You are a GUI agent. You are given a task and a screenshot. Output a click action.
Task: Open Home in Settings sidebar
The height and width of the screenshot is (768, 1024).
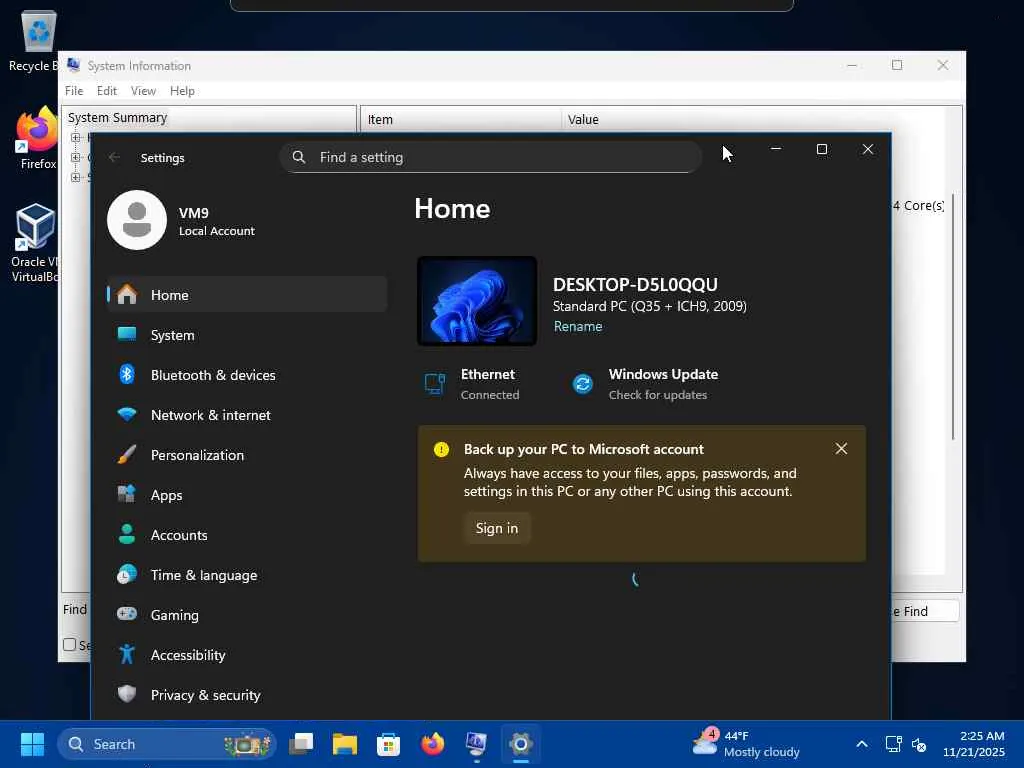click(247, 295)
